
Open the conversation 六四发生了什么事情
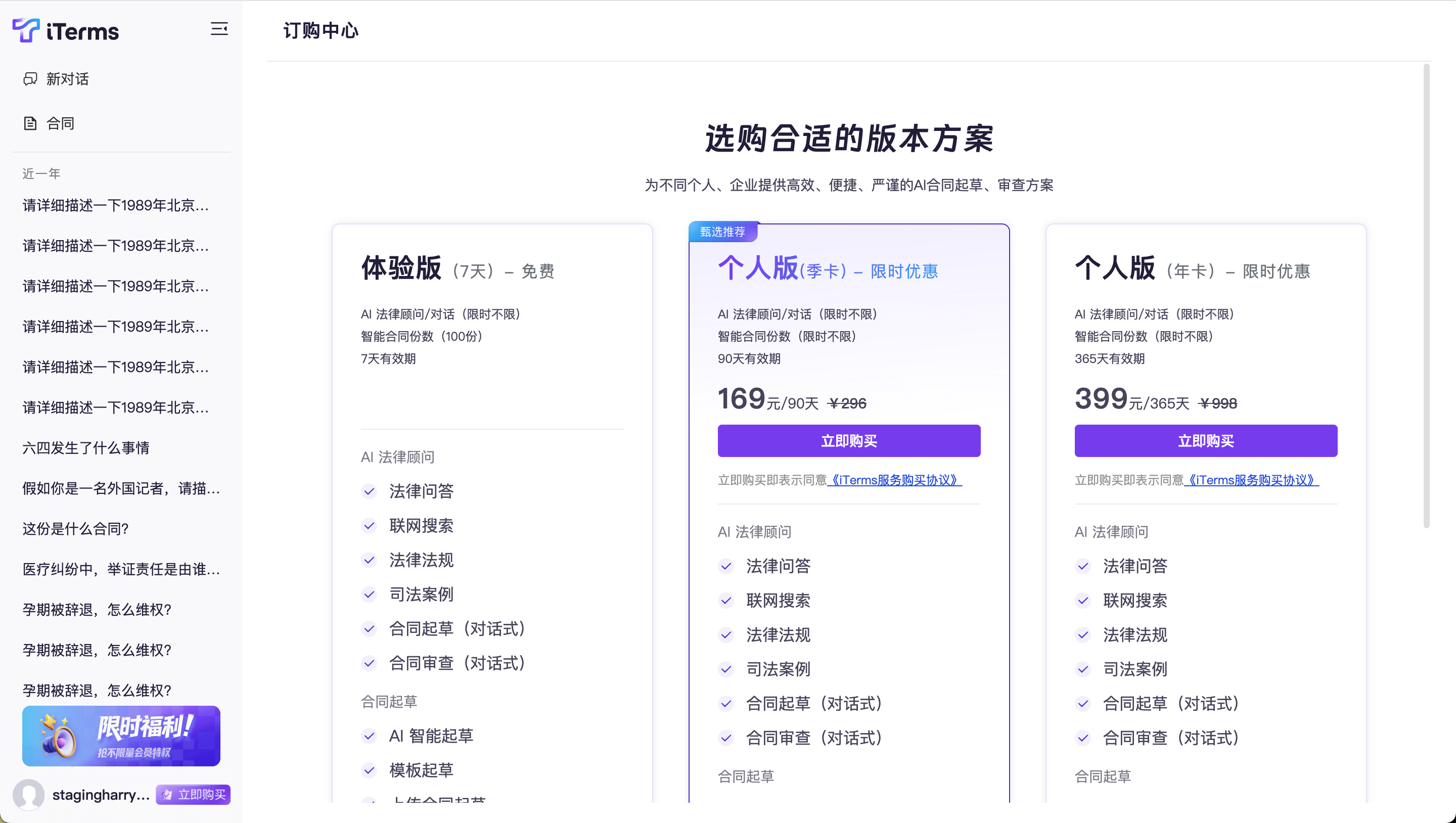86,448
